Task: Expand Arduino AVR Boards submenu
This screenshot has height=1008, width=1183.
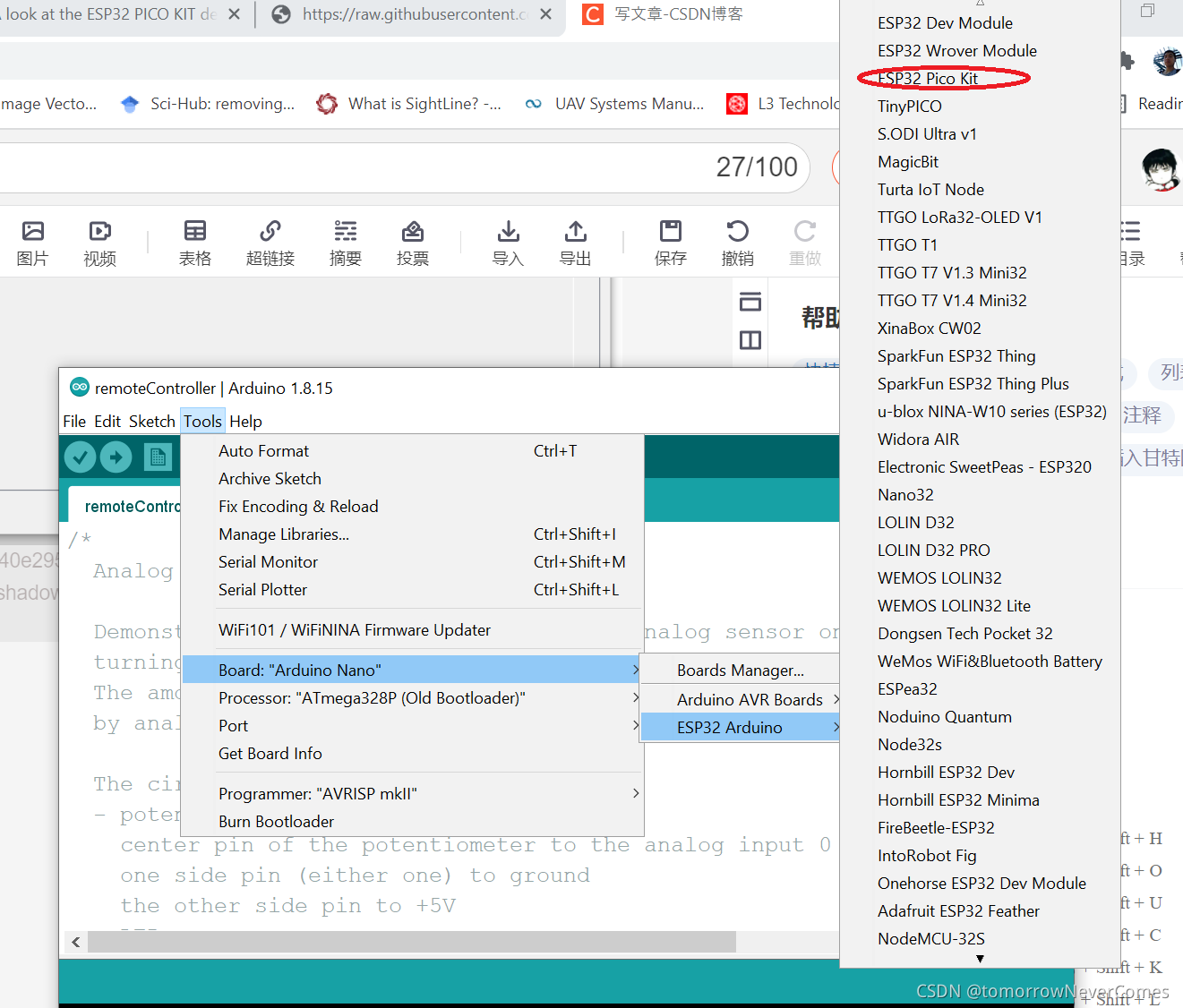Action: [741, 700]
